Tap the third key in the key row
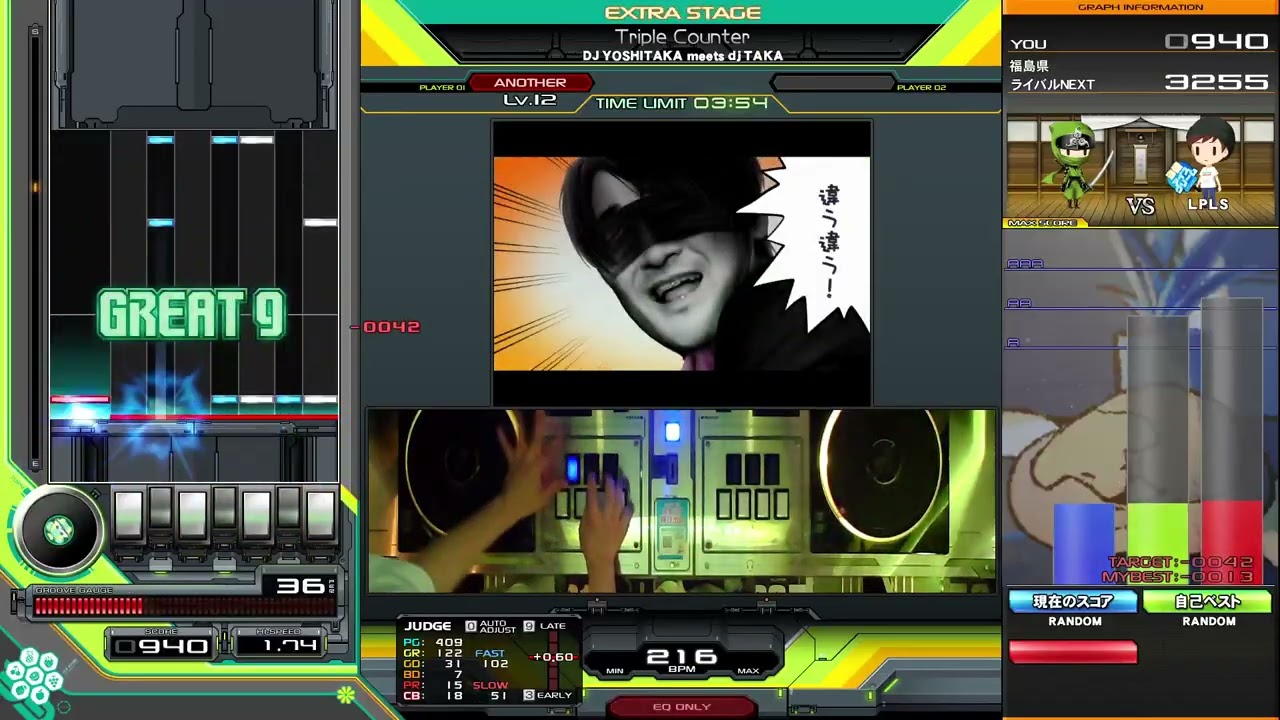The width and height of the screenshot is (1280, 720). click(192, 517)
